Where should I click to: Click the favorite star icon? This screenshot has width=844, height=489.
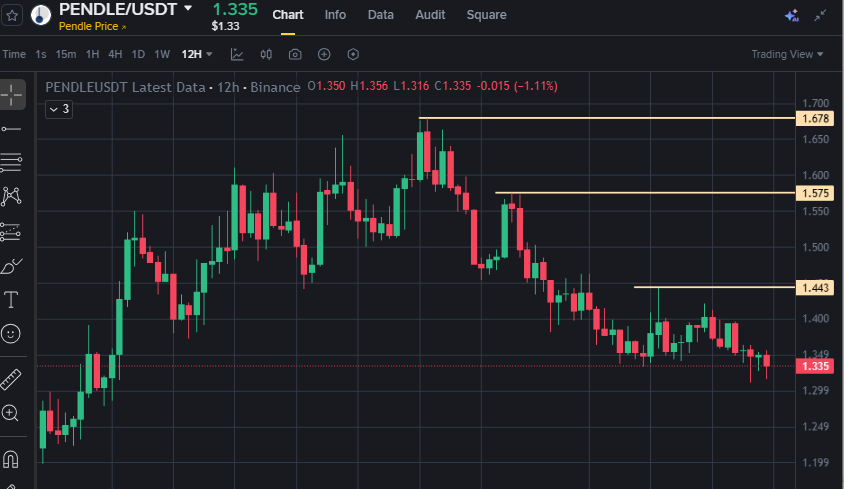(12, 15)
